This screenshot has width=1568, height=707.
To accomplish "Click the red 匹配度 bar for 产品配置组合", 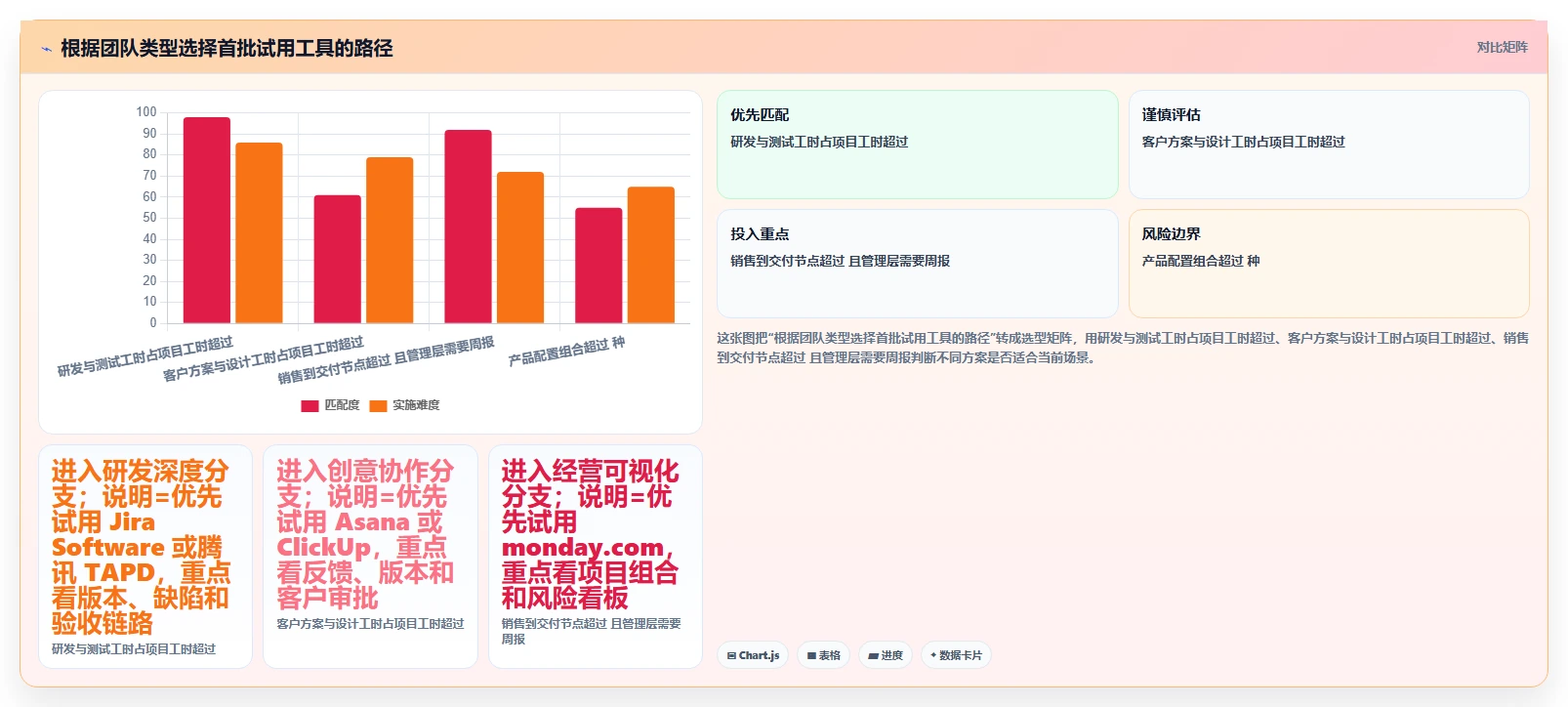I will tap(598, 266).
